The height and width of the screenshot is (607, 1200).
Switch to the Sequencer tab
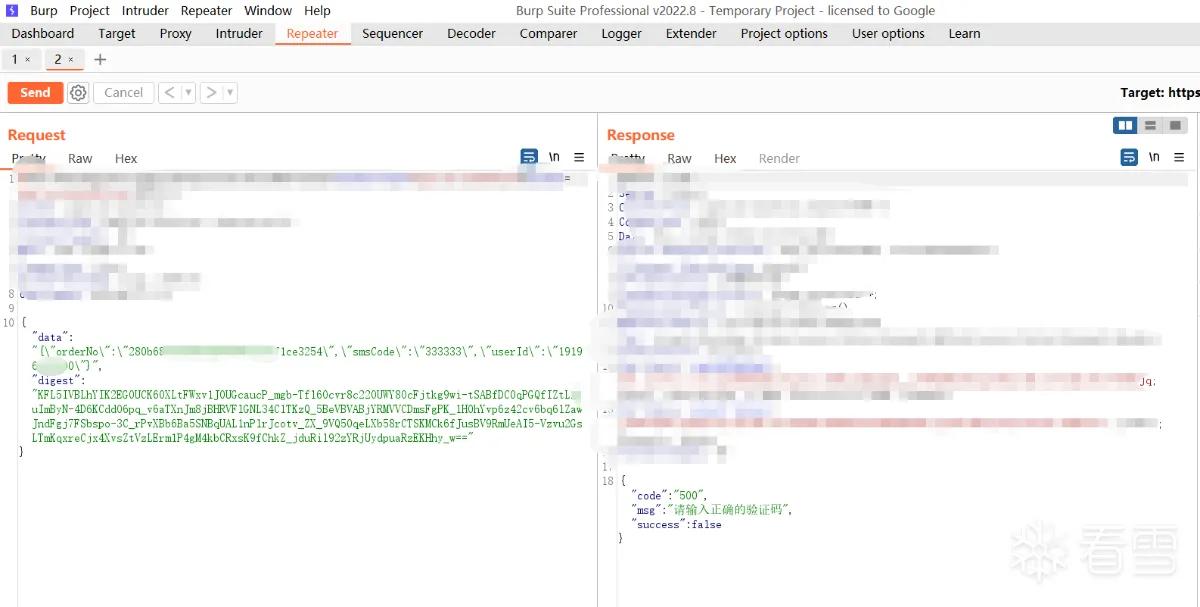(393, 34)
